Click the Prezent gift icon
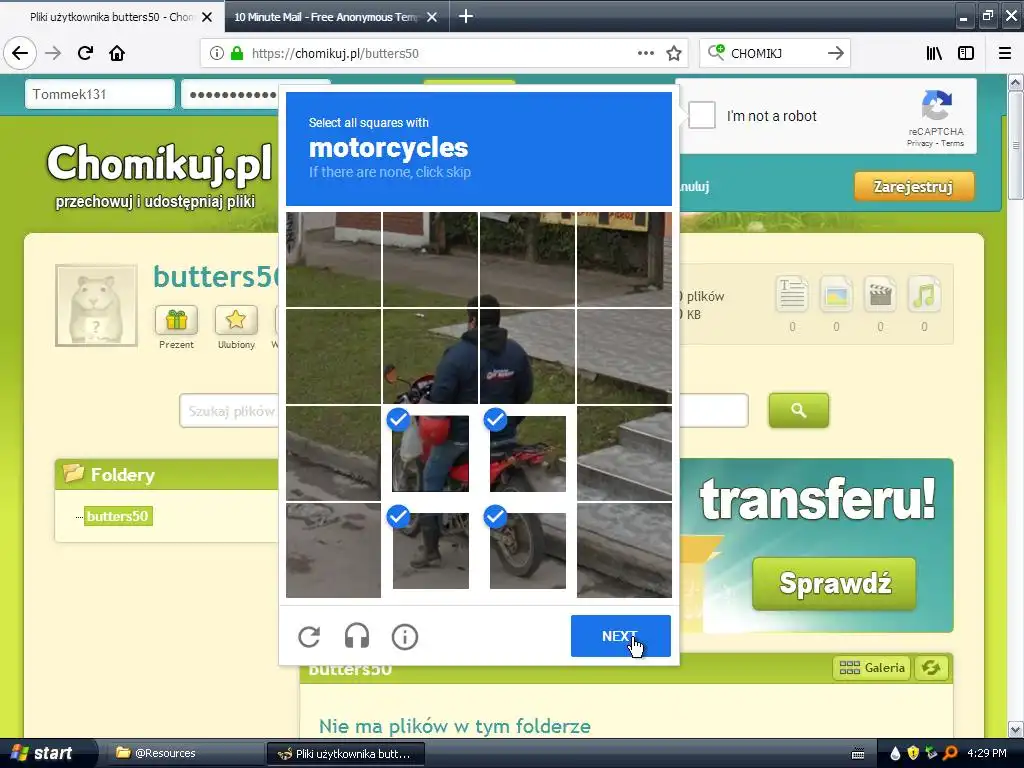 (176, 320)
